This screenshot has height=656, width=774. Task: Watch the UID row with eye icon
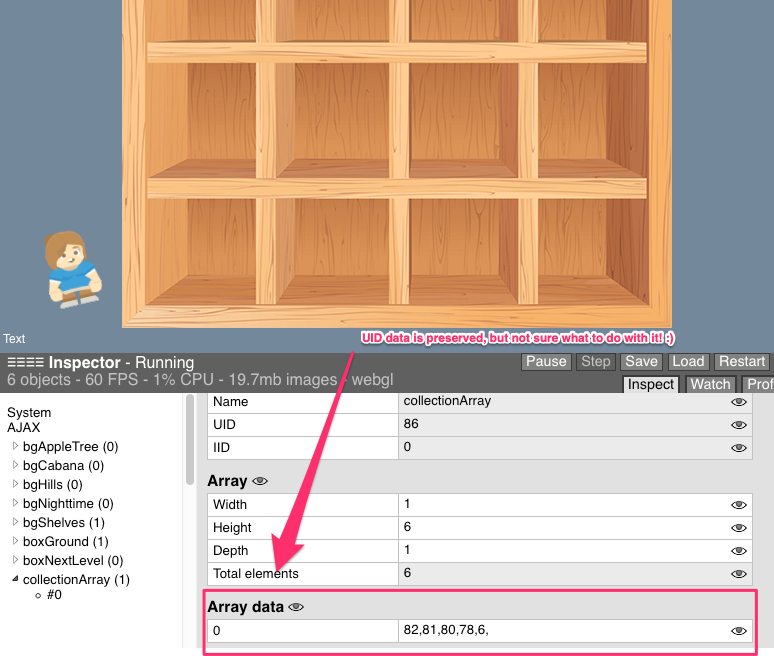tap(738, 424)
